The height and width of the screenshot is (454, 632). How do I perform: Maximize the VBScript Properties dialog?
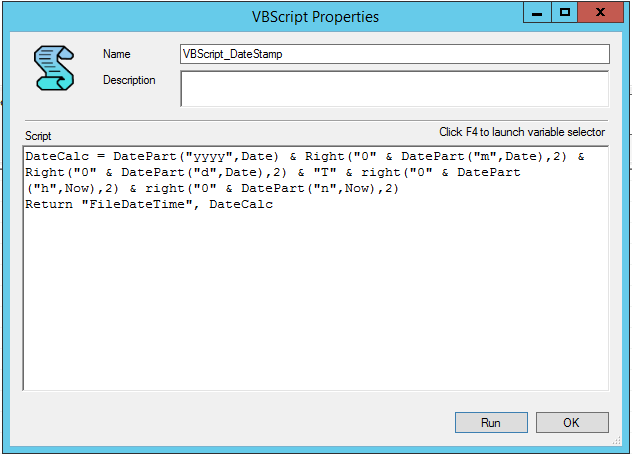[x=565, y=12]
